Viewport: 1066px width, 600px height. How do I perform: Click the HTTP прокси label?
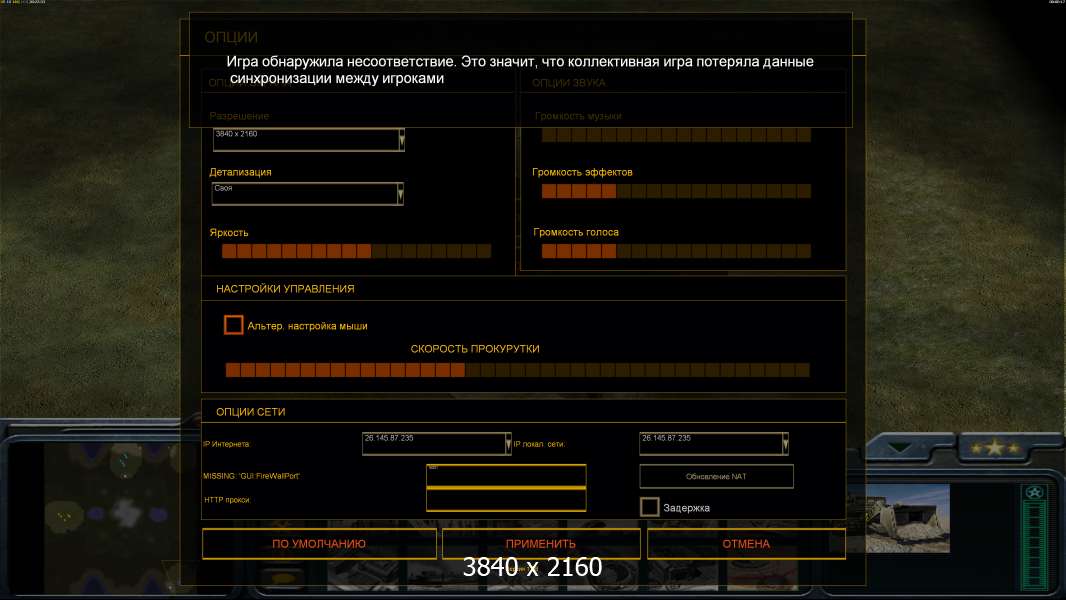point(226,500)
